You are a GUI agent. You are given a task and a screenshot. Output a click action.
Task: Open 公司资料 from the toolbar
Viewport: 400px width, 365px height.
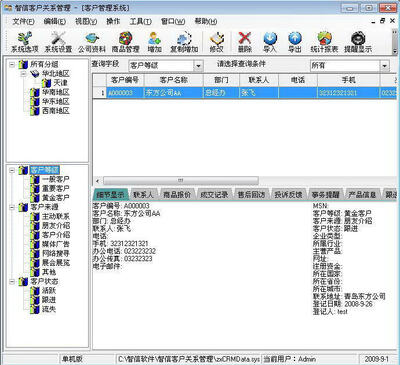tap(92, 42)
